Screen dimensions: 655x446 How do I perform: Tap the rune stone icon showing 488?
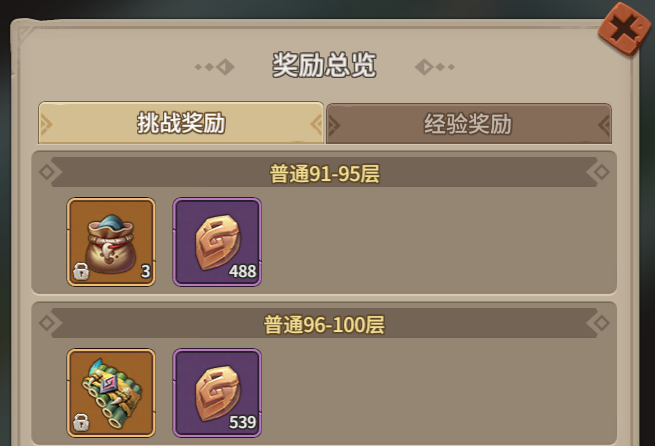[217, 242]
